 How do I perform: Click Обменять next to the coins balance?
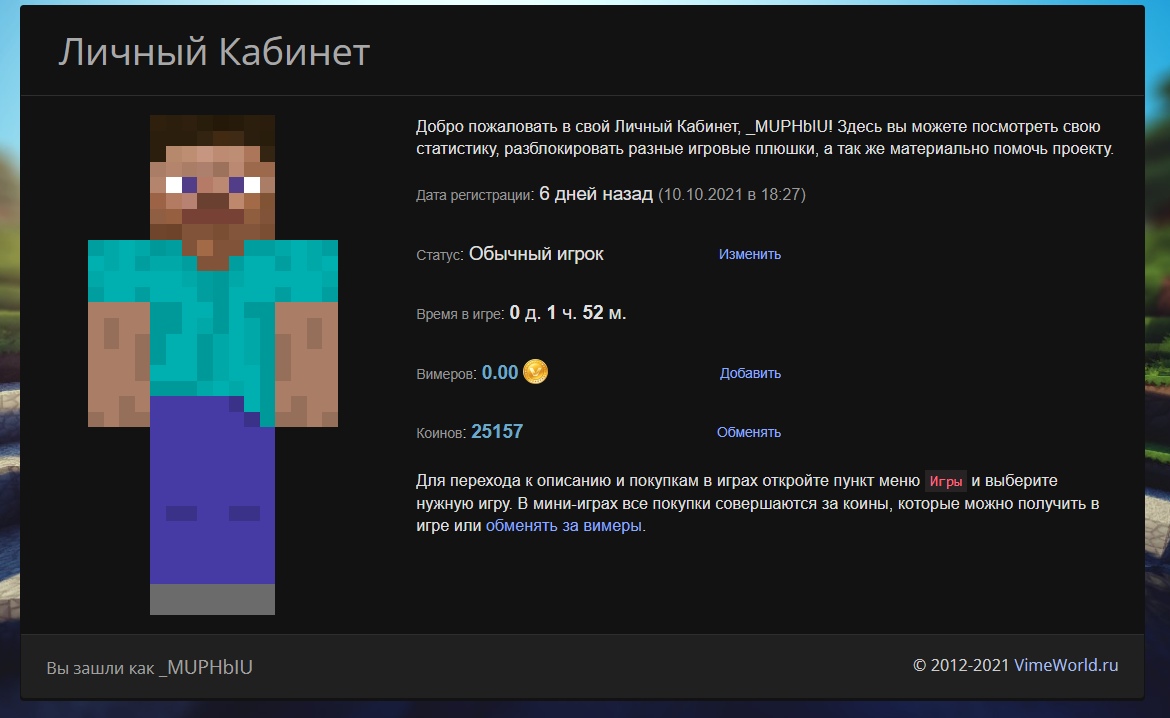pyautogui.click(x=748, y=432)
